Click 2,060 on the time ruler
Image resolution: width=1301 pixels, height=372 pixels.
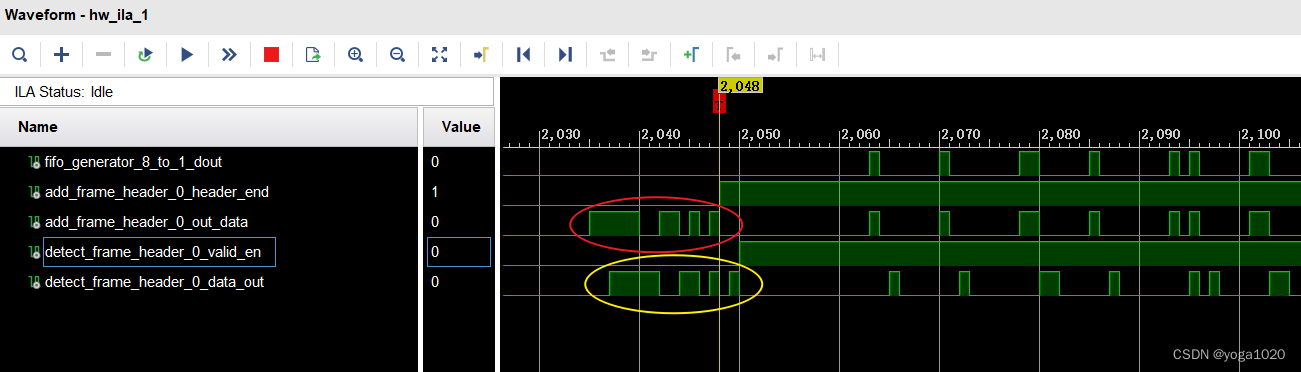click(x=860, y=134)
